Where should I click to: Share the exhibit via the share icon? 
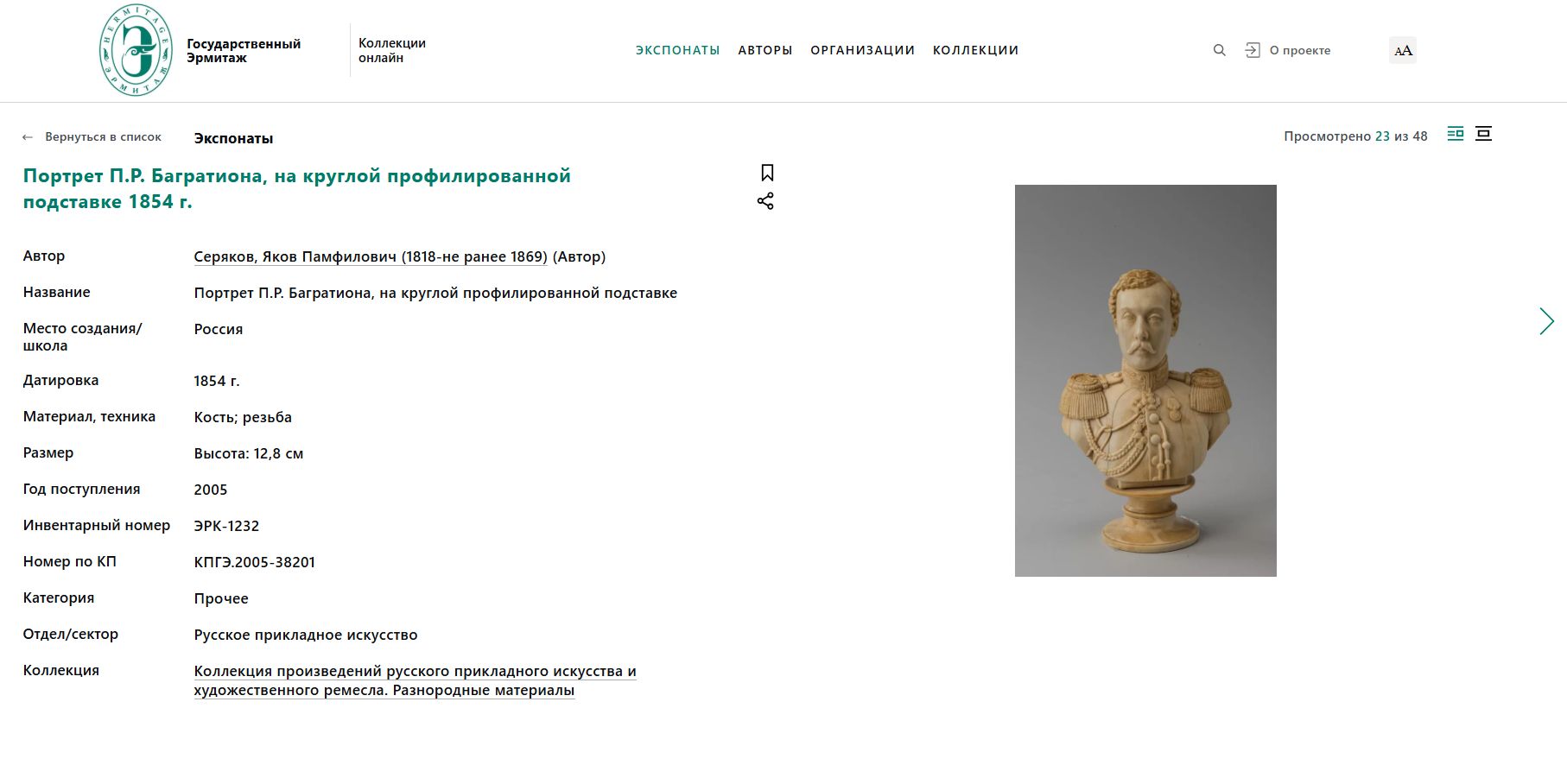(765, 201)
